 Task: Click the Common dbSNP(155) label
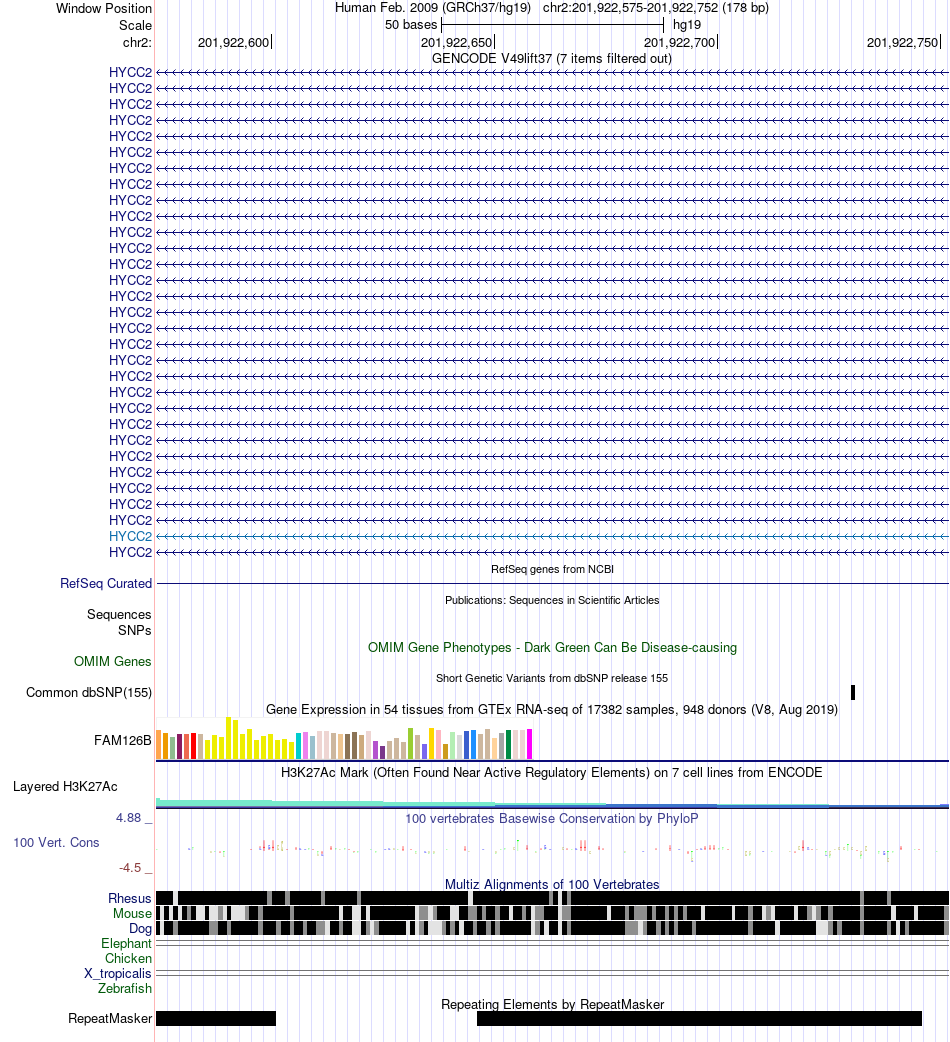coord(89,692)
